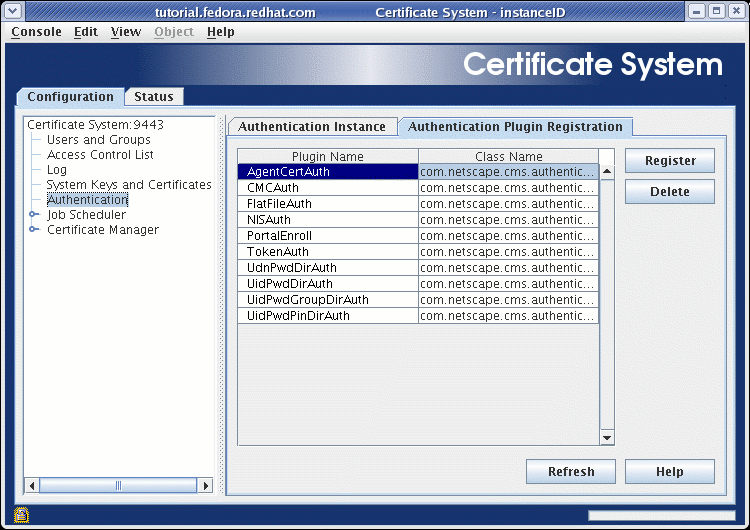This screenshot has width=750, height=530.
Task: Select System Keys and Certificates node
Action: pos(129,185)
